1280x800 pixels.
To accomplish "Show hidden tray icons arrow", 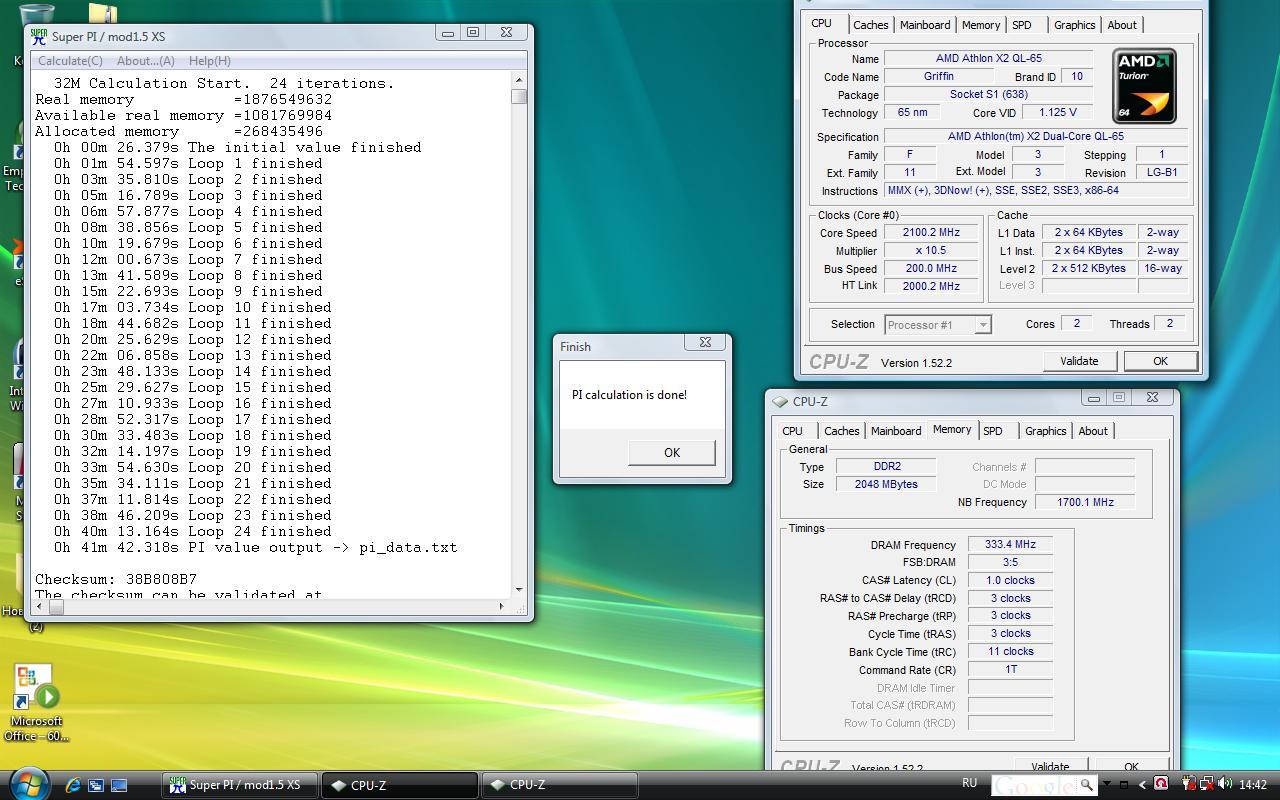I will (1142, 785).
